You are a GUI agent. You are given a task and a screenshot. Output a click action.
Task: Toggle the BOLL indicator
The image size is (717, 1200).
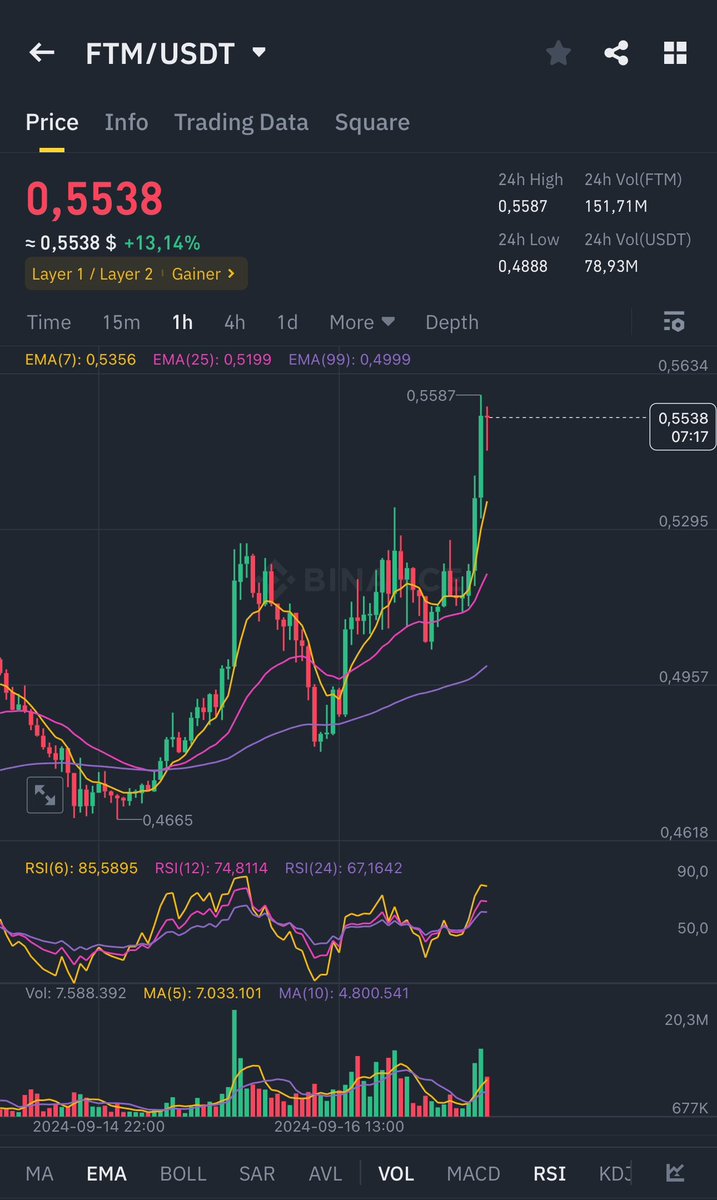coord(183,1174)
